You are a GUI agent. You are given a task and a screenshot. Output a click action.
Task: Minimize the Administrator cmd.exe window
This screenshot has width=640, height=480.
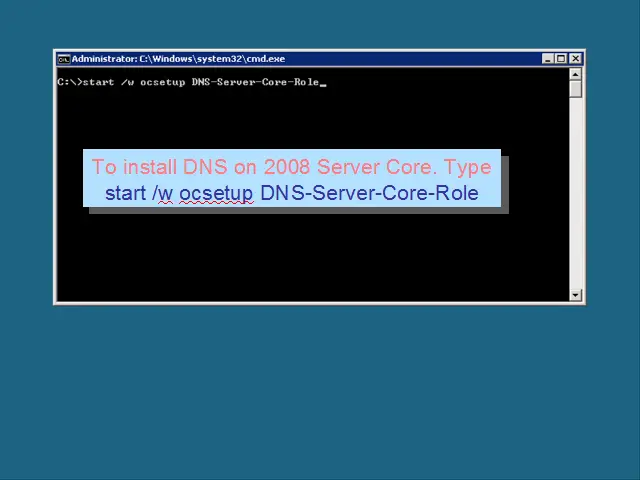coord(547,59)
